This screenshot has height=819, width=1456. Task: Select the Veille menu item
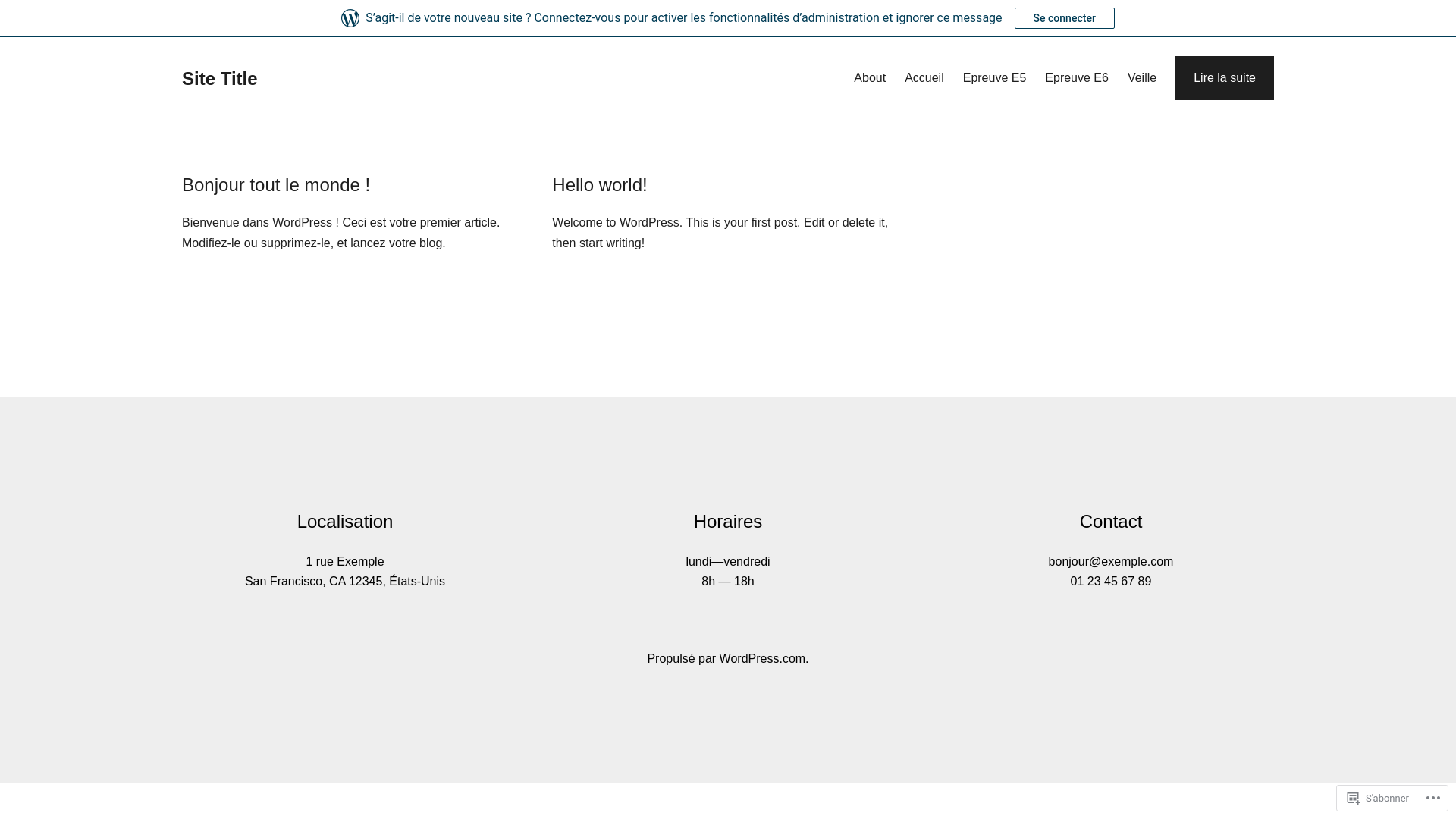pyautogui.click(x=1141, y=78)
